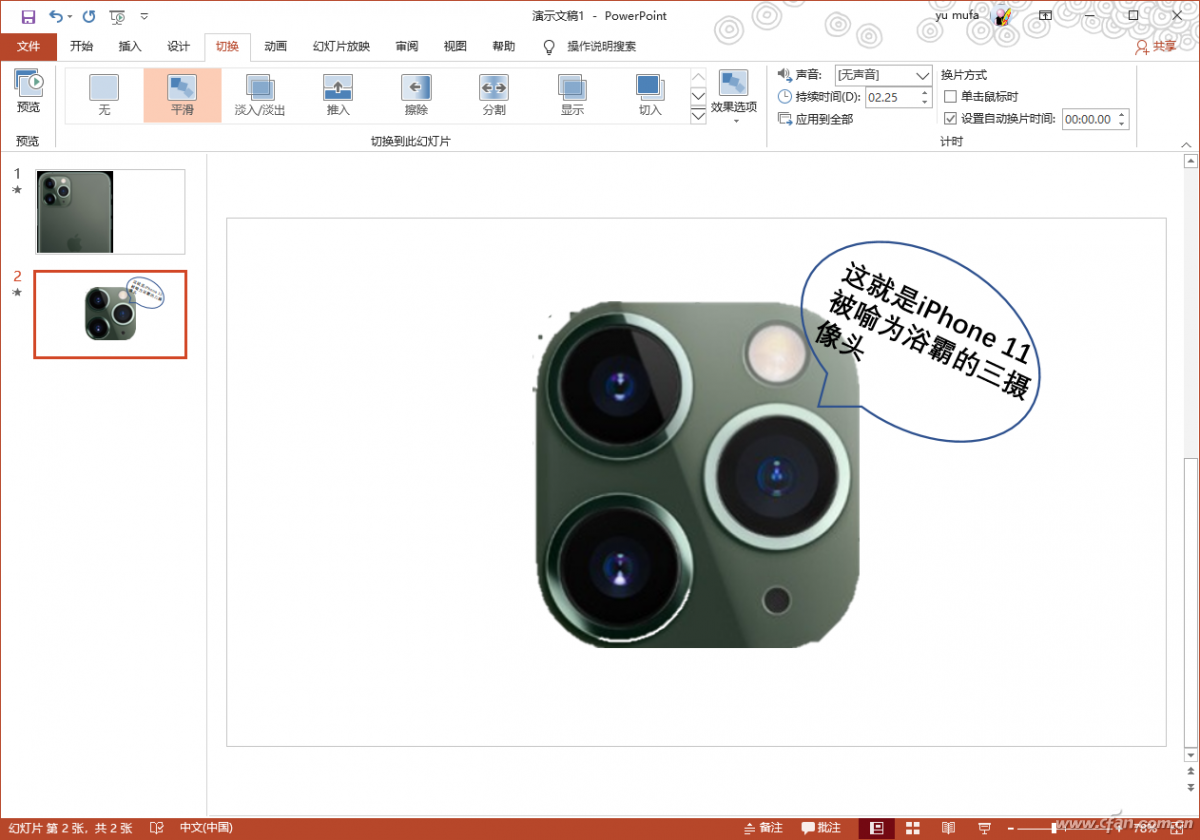Viewport: 1200px width, 840px height.
Task: Select the 分割 (Split) transition
Action: coord(494,95)
